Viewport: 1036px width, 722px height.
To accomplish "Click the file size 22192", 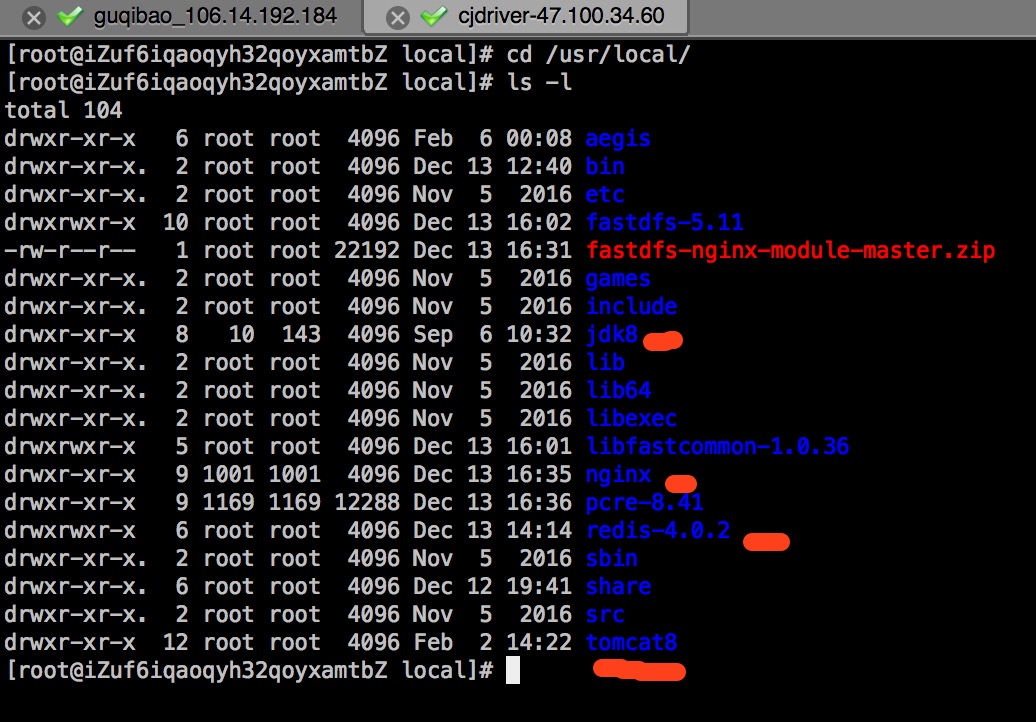I will [x=367, y=250].
